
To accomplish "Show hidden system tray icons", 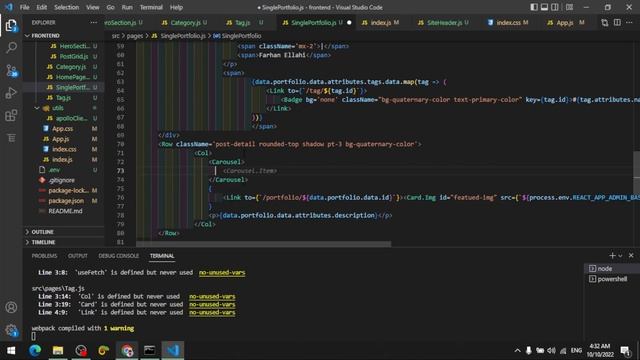I will [517, 351].
